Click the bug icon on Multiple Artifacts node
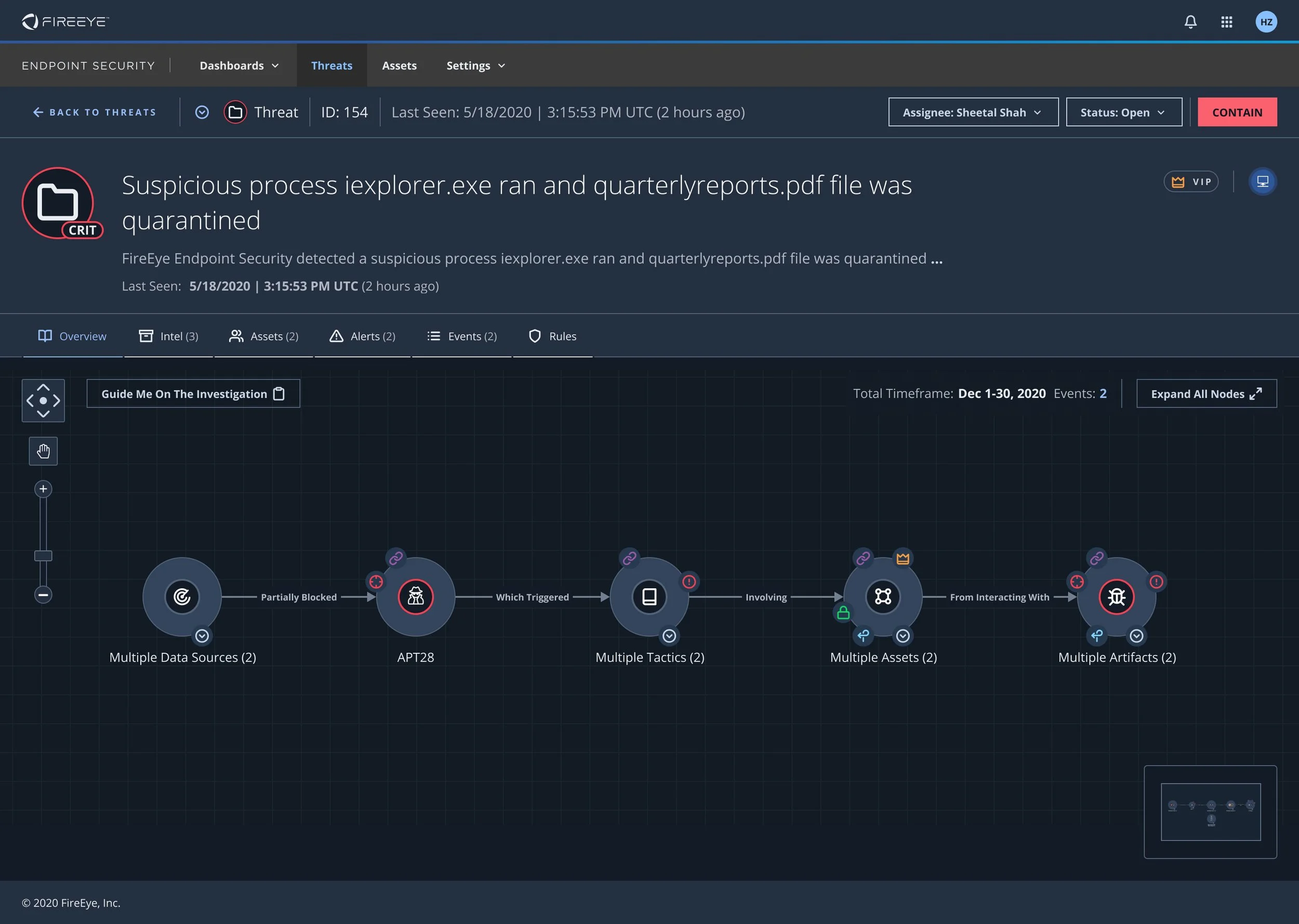This screenshot has height=924, width=1299. pos(1117,597)
